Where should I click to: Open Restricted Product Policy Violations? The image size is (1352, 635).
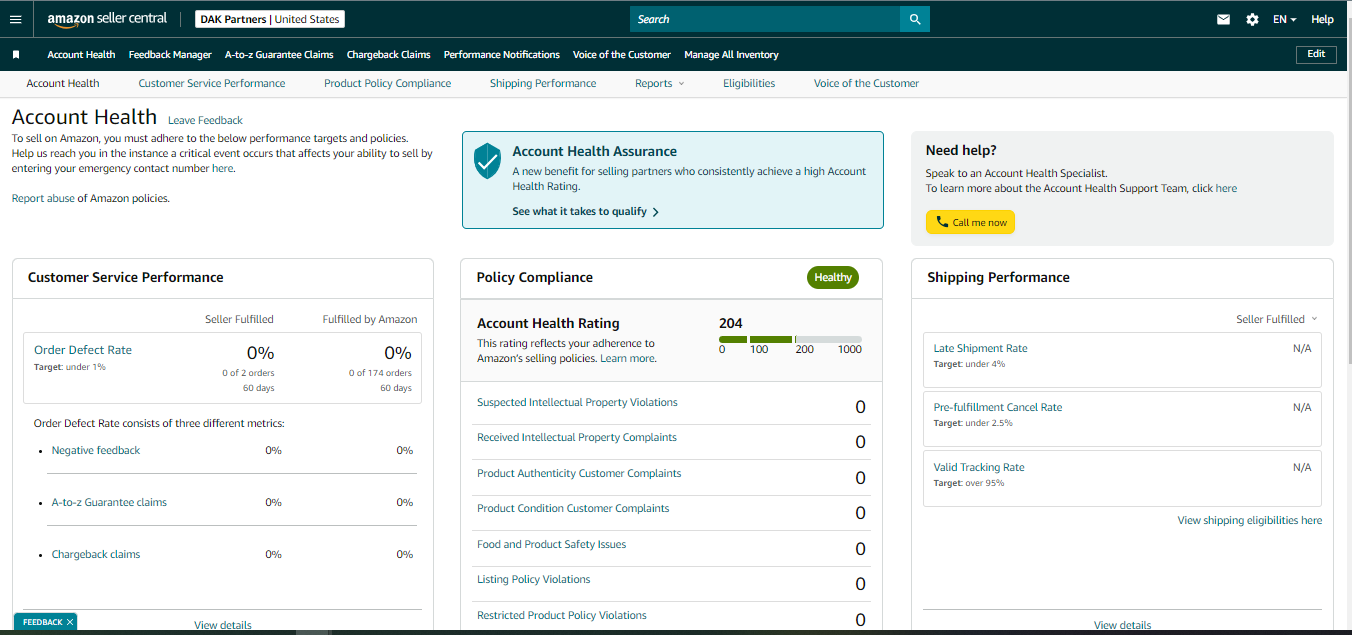click(562, 616)
